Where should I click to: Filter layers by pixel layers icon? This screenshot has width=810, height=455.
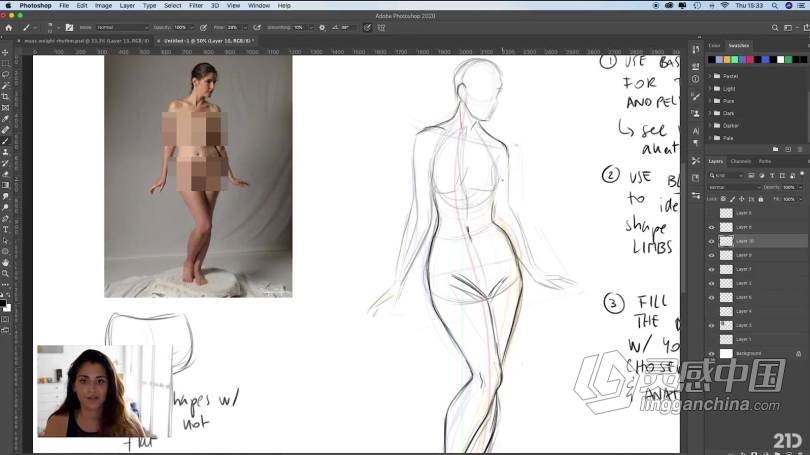pos(751,176)
